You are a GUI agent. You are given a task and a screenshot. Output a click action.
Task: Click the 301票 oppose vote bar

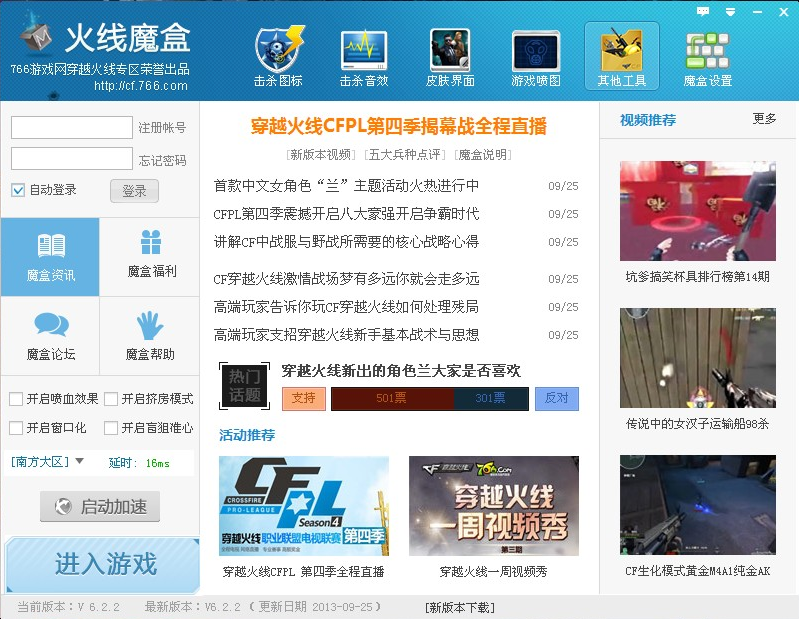(x=491, y=398)
